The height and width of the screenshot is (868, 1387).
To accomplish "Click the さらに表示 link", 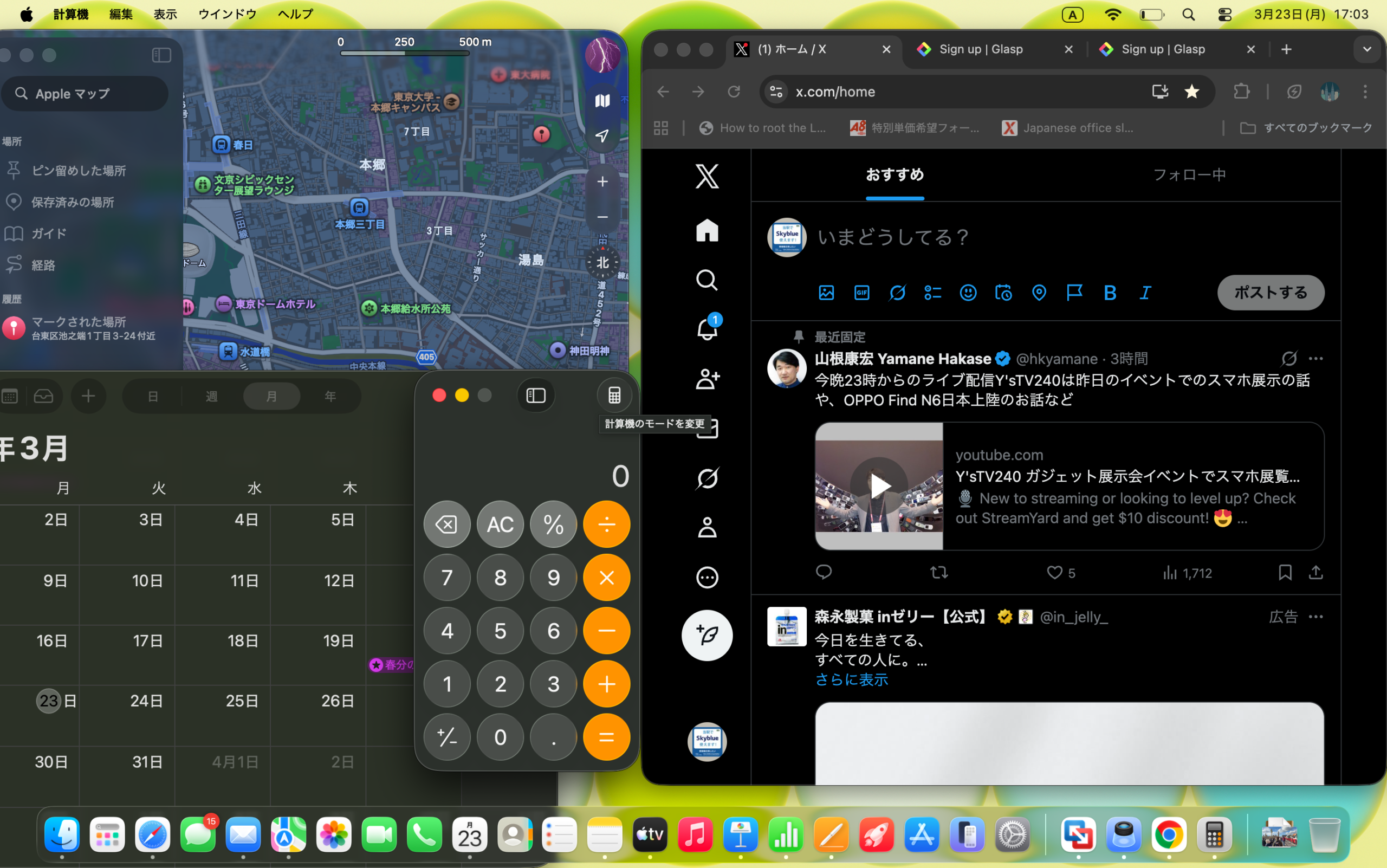I will (x=851, y=679).
